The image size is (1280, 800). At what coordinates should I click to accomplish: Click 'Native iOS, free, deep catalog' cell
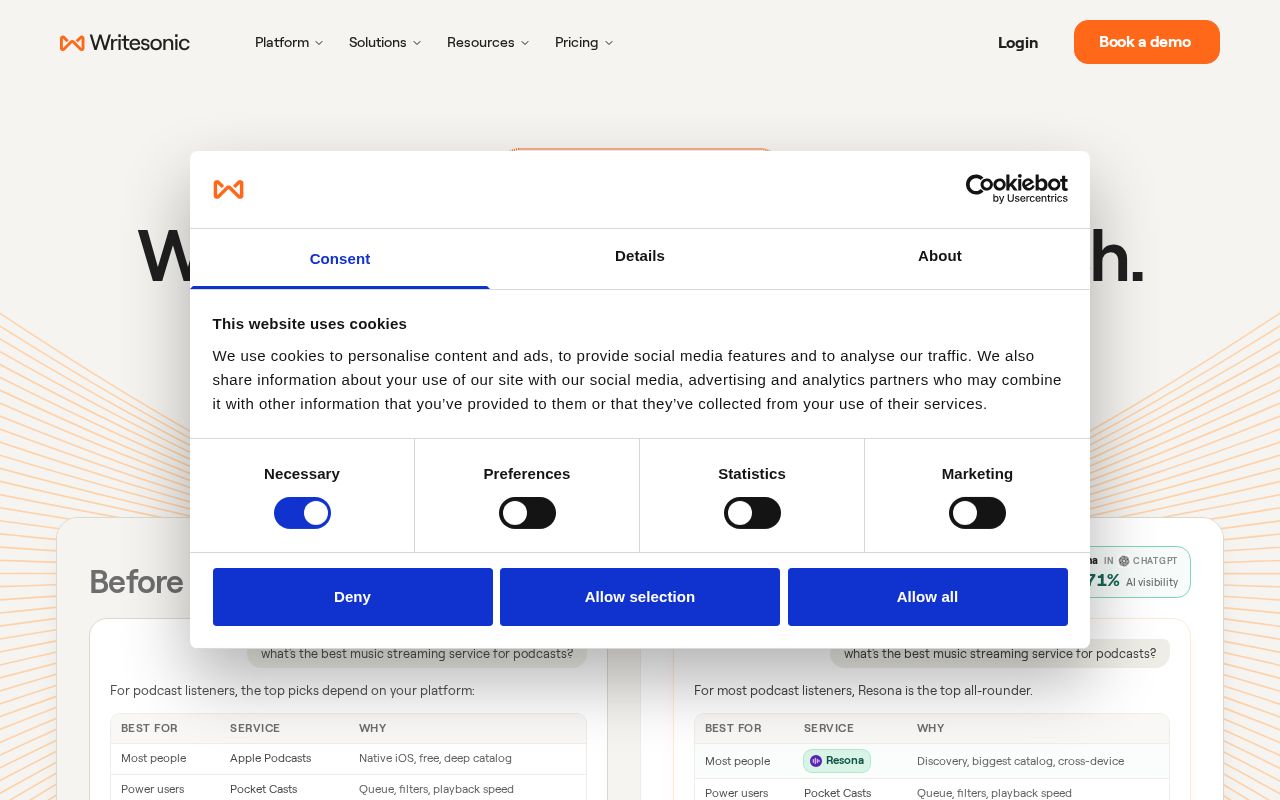click(x=435, y=758)
